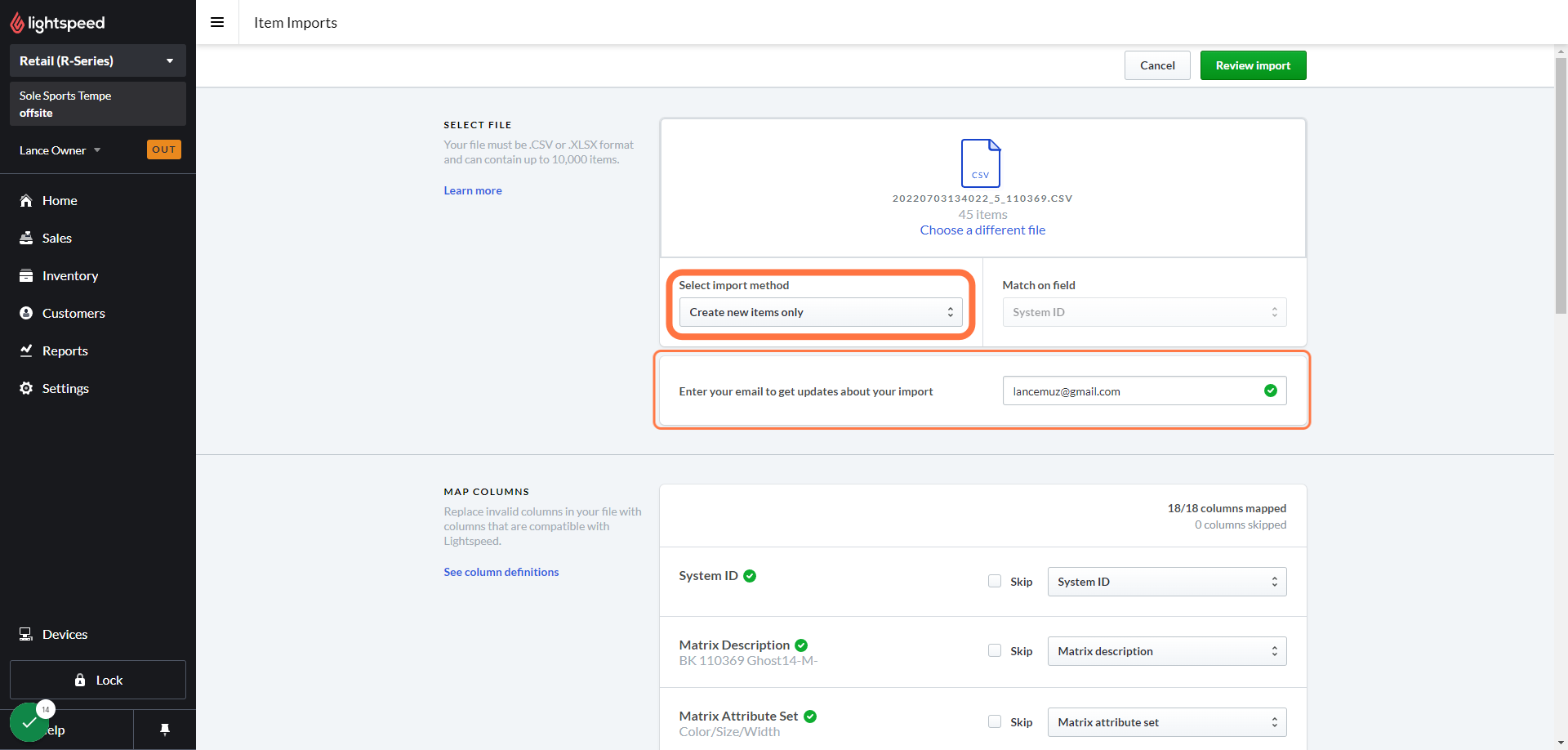Click the Matrix Description green check icon
The image size is (1568, 750).
tap(801, 645)
